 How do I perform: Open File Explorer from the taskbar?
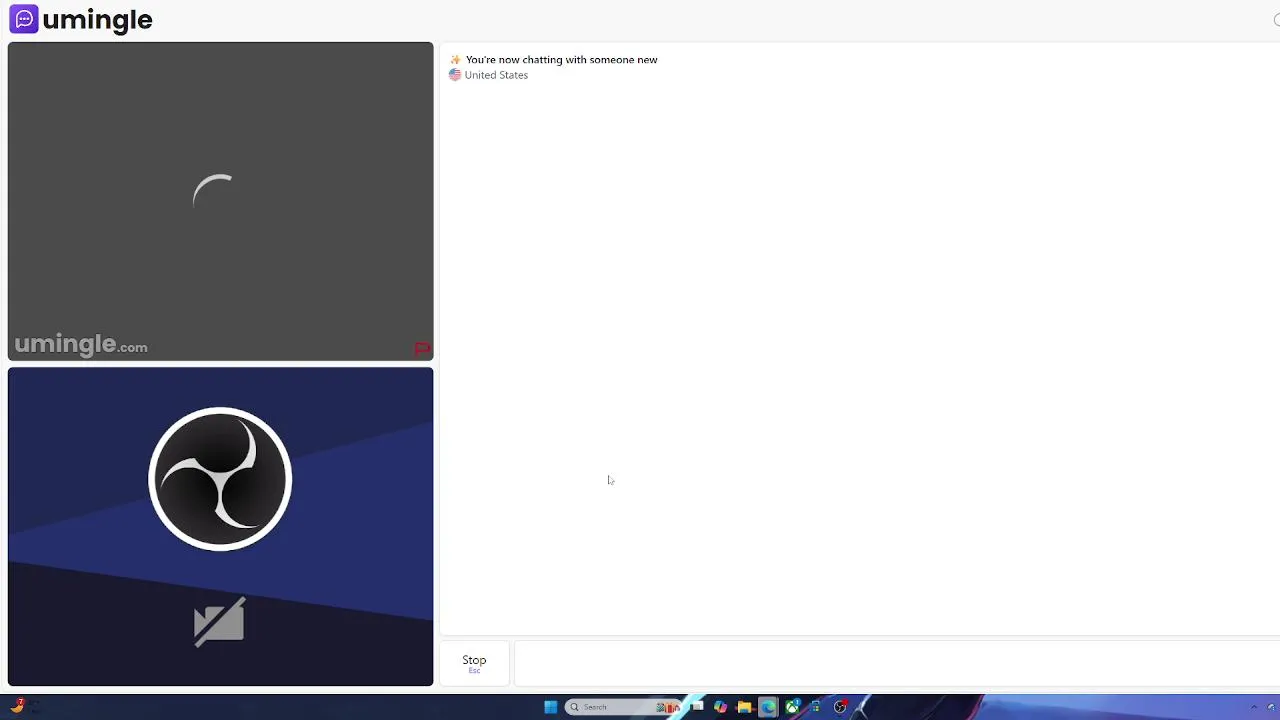tap(744, 707)
